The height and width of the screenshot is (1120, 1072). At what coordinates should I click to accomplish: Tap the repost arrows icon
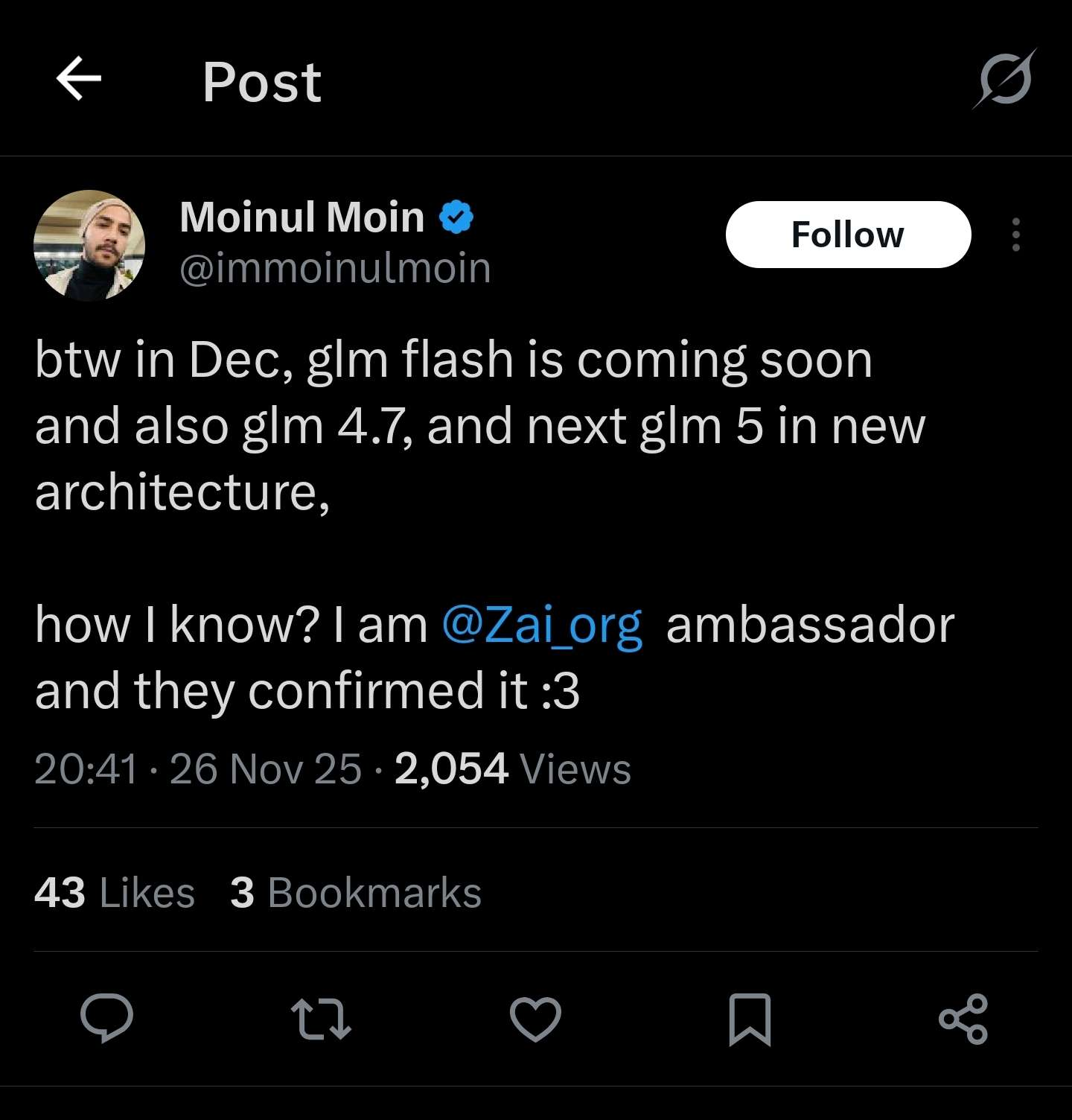pos(321,1019)
